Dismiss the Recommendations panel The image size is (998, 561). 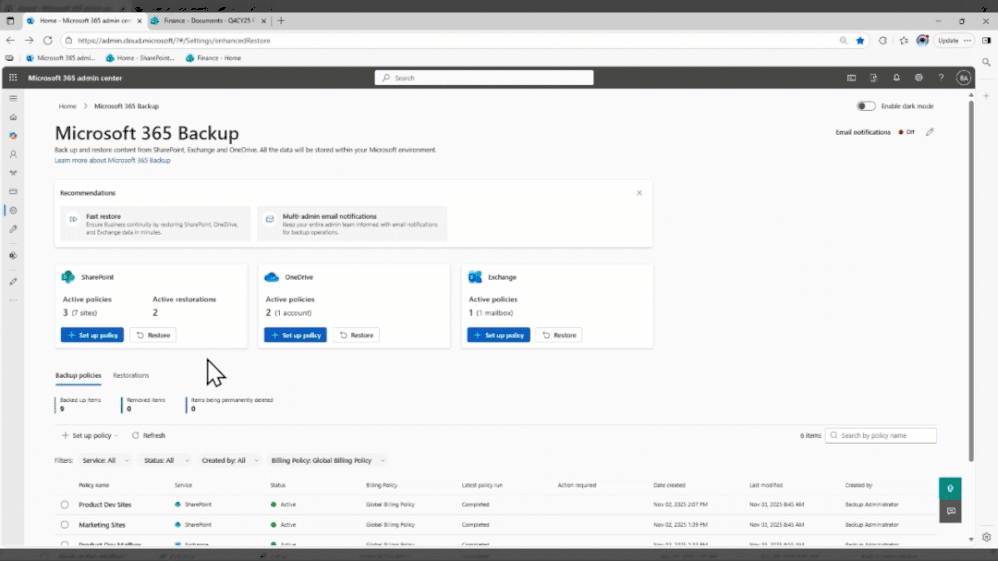[x=639, y=193]
